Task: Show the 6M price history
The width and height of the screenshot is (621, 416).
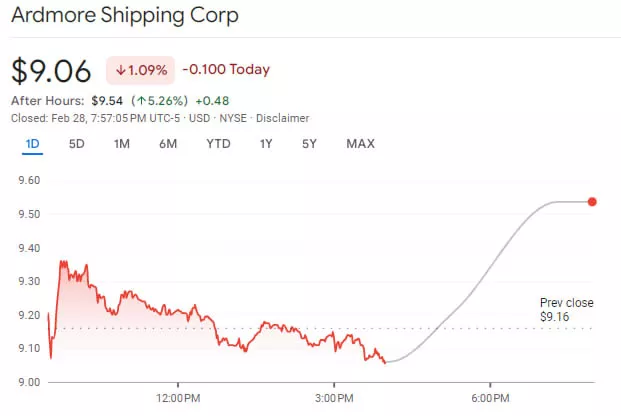Action: coord(168,144)
